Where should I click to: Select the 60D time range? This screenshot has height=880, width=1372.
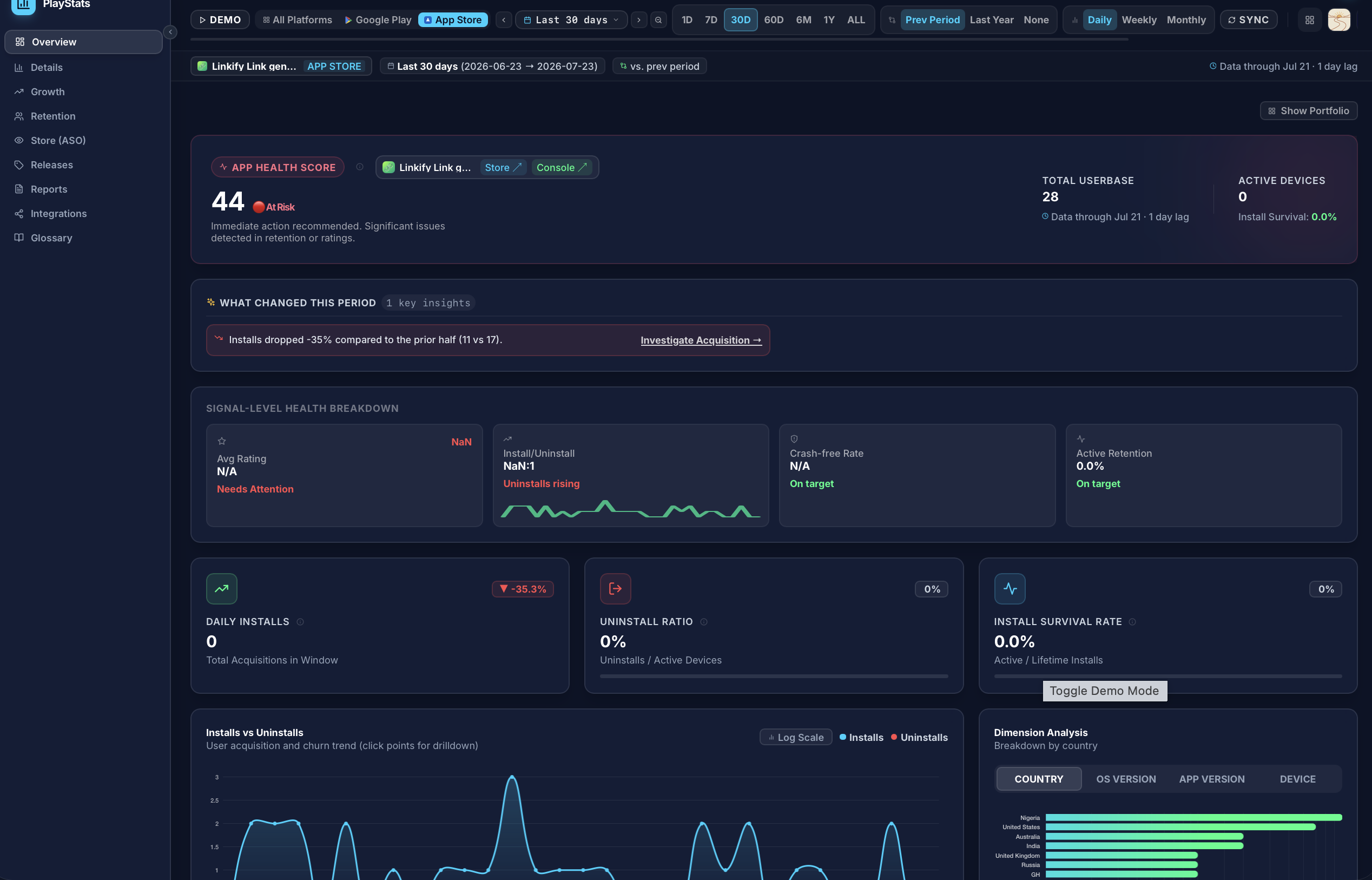774,19
